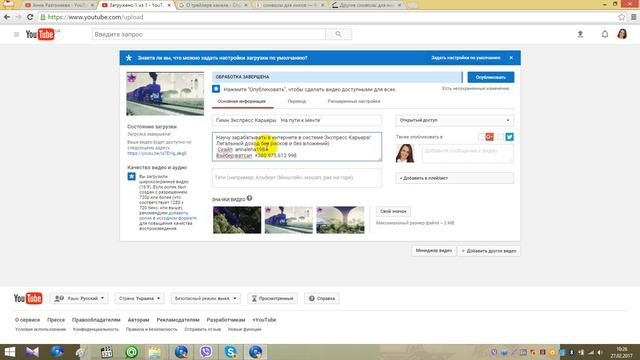Click the help question mark near video thumbnails label
Screen dimensions: 640x360
click(249, 198)
